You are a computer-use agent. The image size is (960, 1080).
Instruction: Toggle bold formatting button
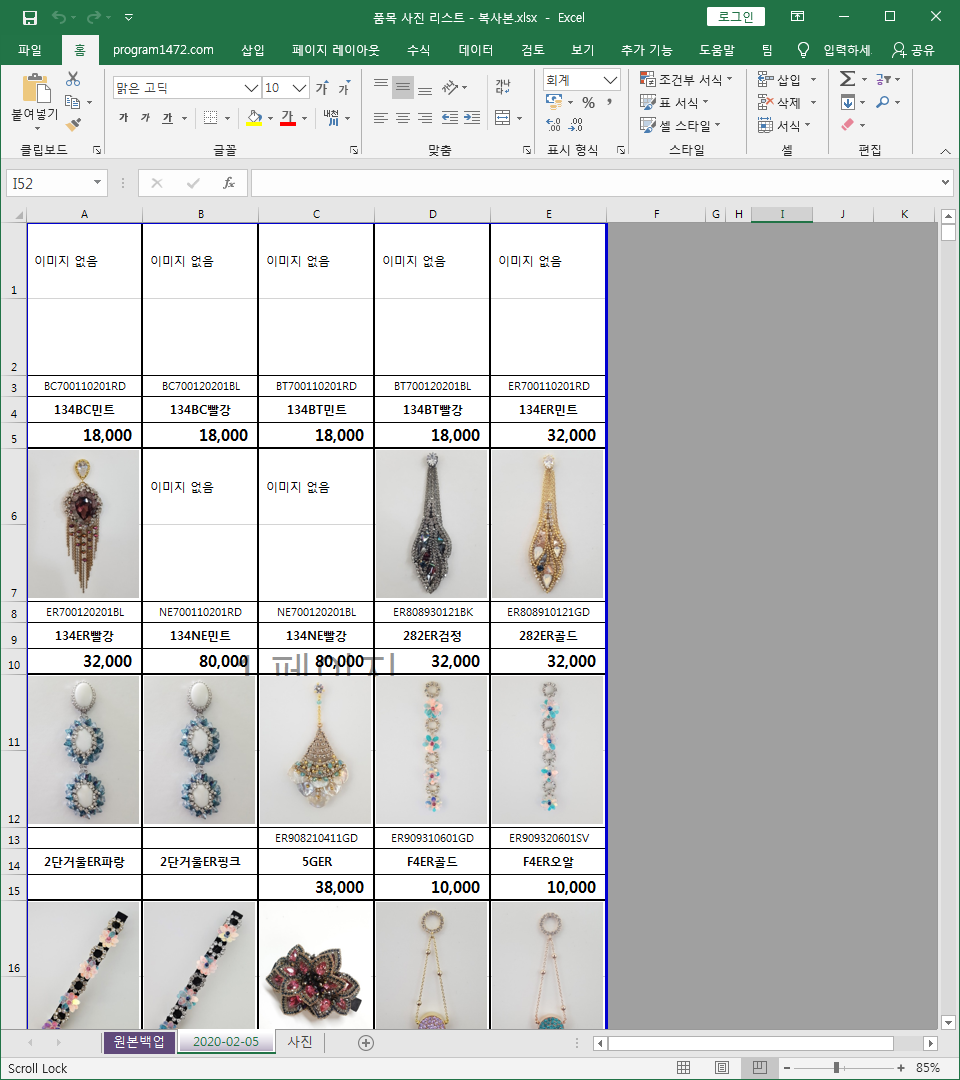(x=123, y=118)
